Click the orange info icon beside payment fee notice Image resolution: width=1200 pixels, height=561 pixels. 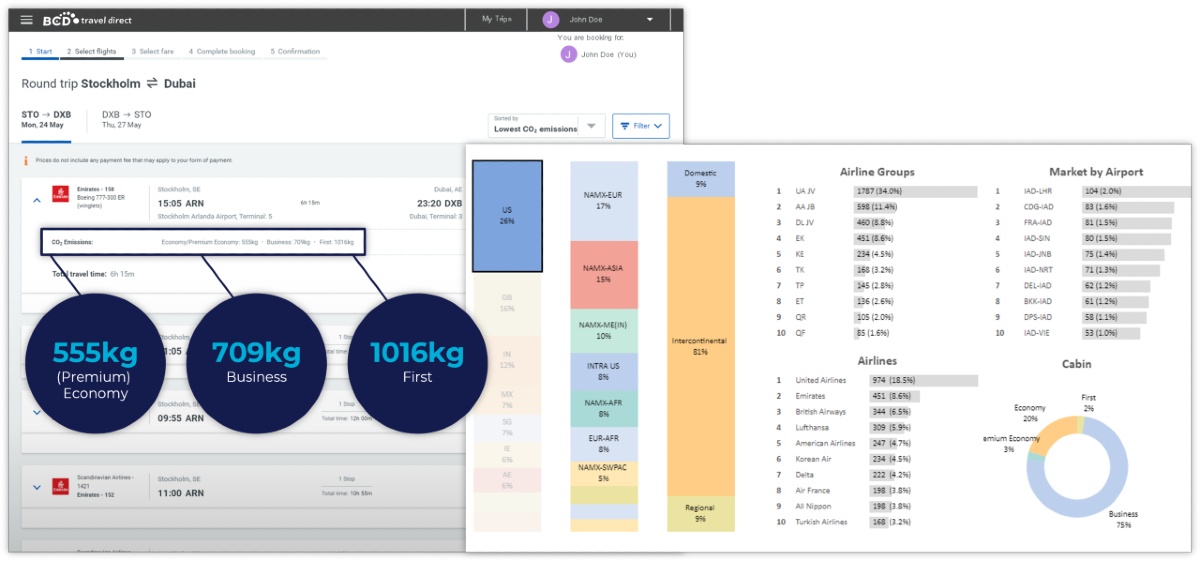[x=26, y=160]
